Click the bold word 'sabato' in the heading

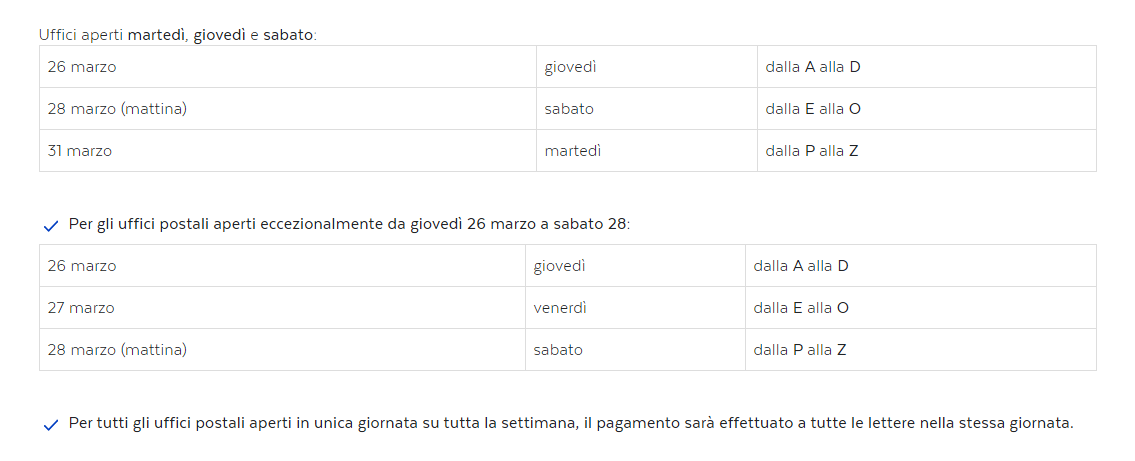pos(288,35)
